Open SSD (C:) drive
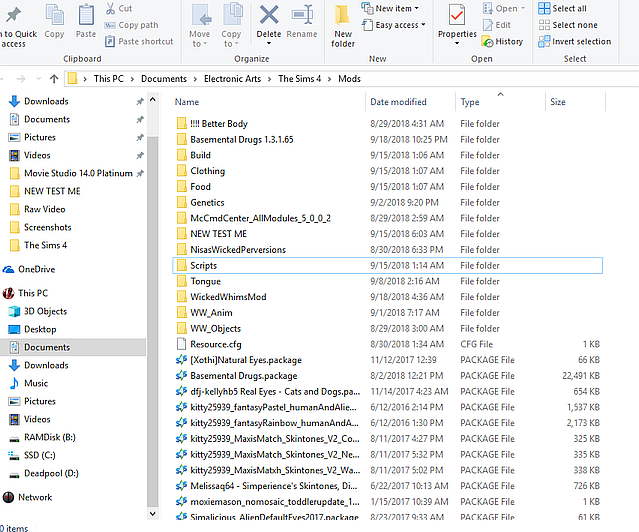Viewport: 639px width, 532px height. pyautogui.click(x=40, y=455)
